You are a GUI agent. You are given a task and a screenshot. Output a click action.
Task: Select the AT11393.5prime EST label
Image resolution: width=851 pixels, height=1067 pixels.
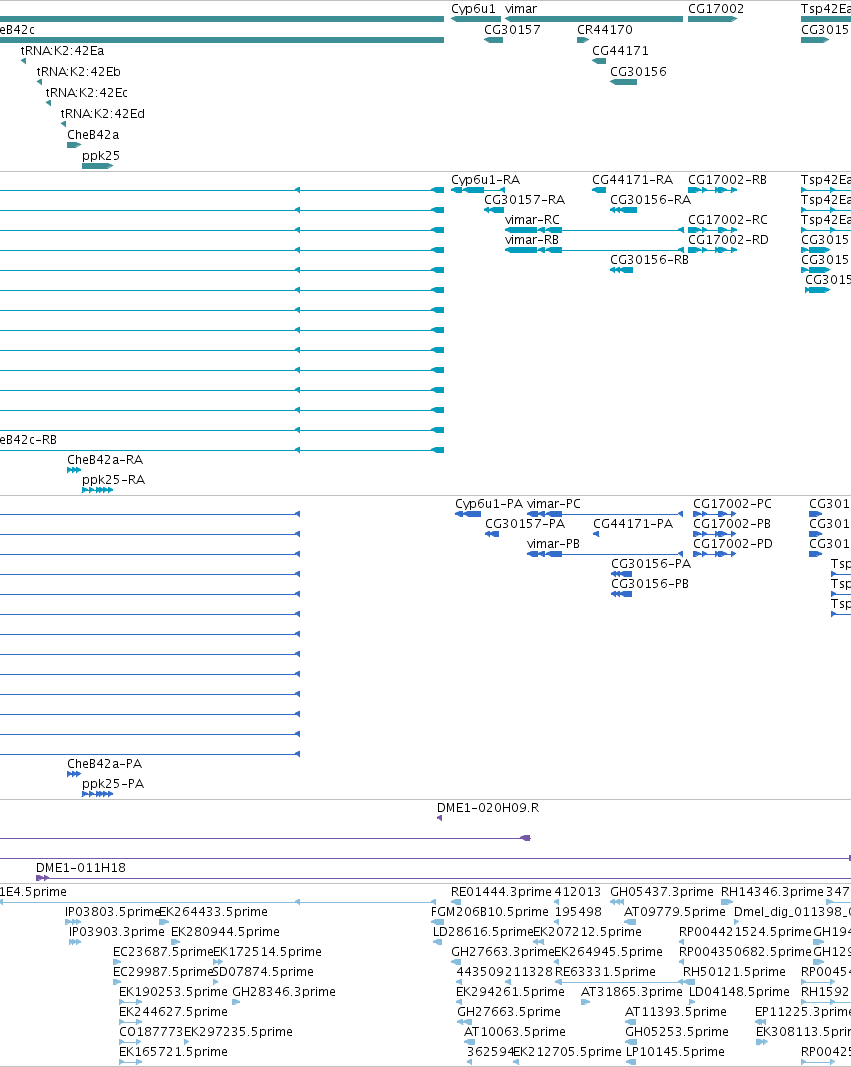pos(675,1012)
